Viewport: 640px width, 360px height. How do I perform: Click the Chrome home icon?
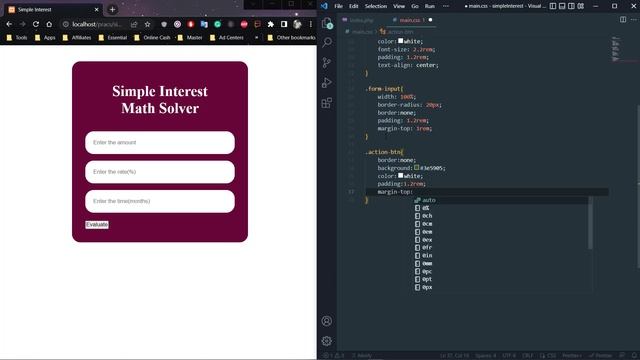[49, 24]
